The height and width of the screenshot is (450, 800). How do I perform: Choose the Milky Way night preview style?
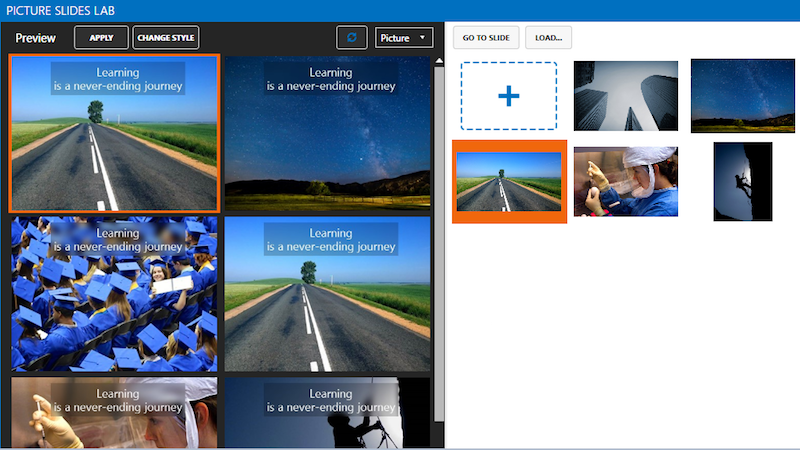327,133
